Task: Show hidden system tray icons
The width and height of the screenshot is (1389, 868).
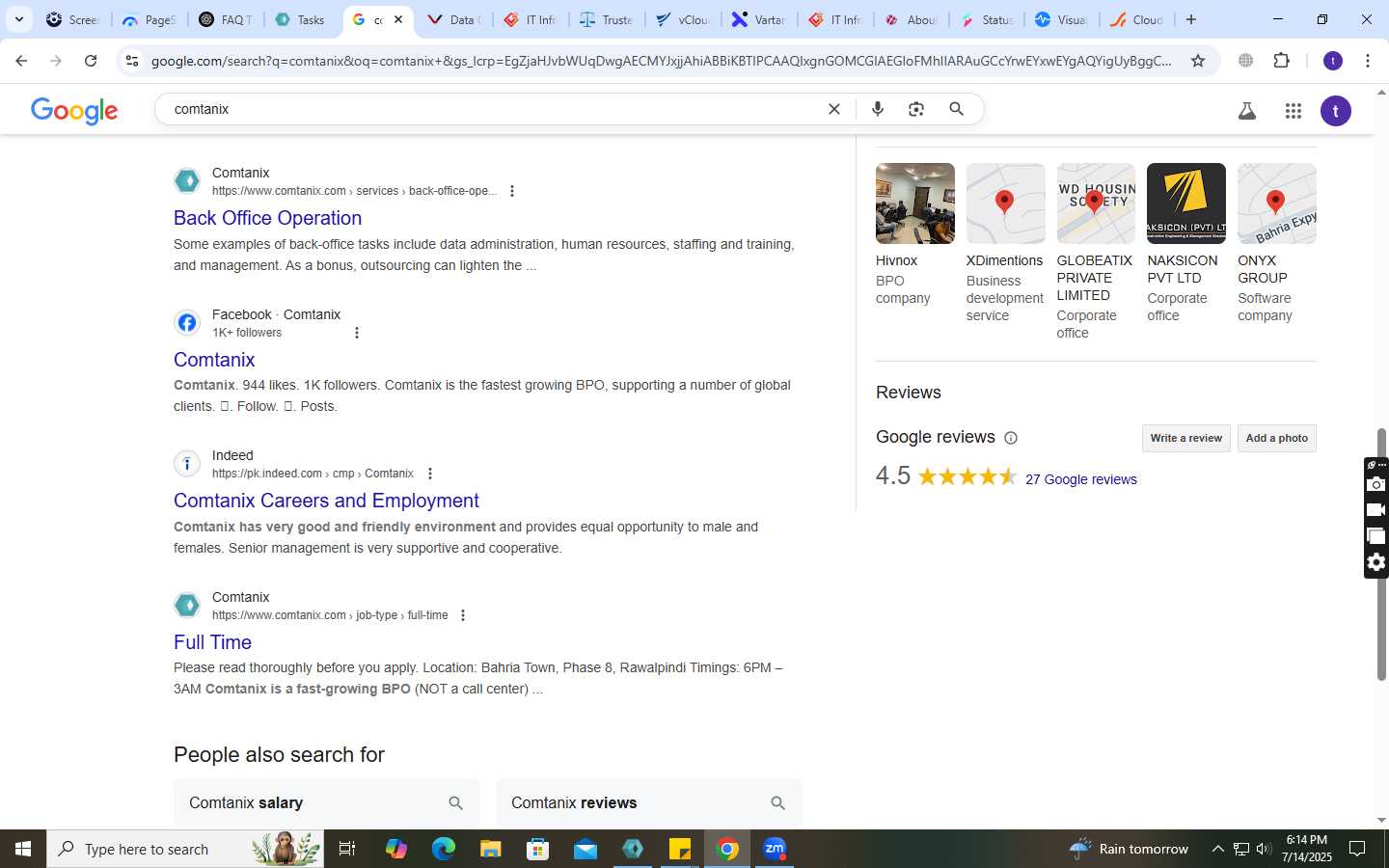Action: (1217, 849)
